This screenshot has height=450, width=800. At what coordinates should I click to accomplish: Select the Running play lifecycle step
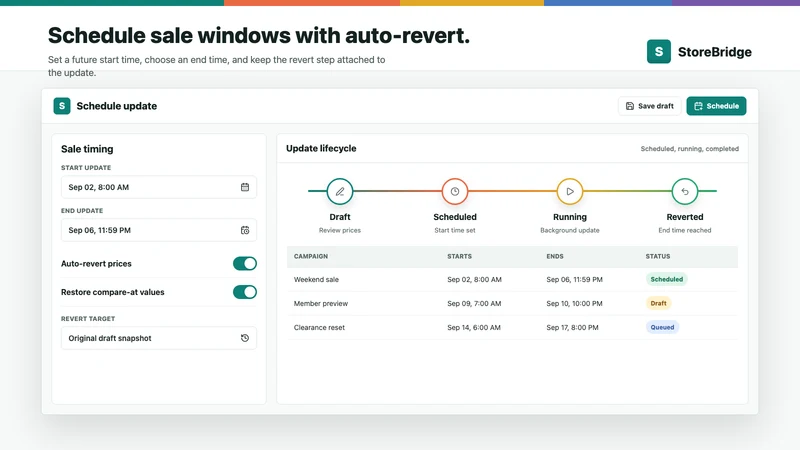[x=570, y=191]
